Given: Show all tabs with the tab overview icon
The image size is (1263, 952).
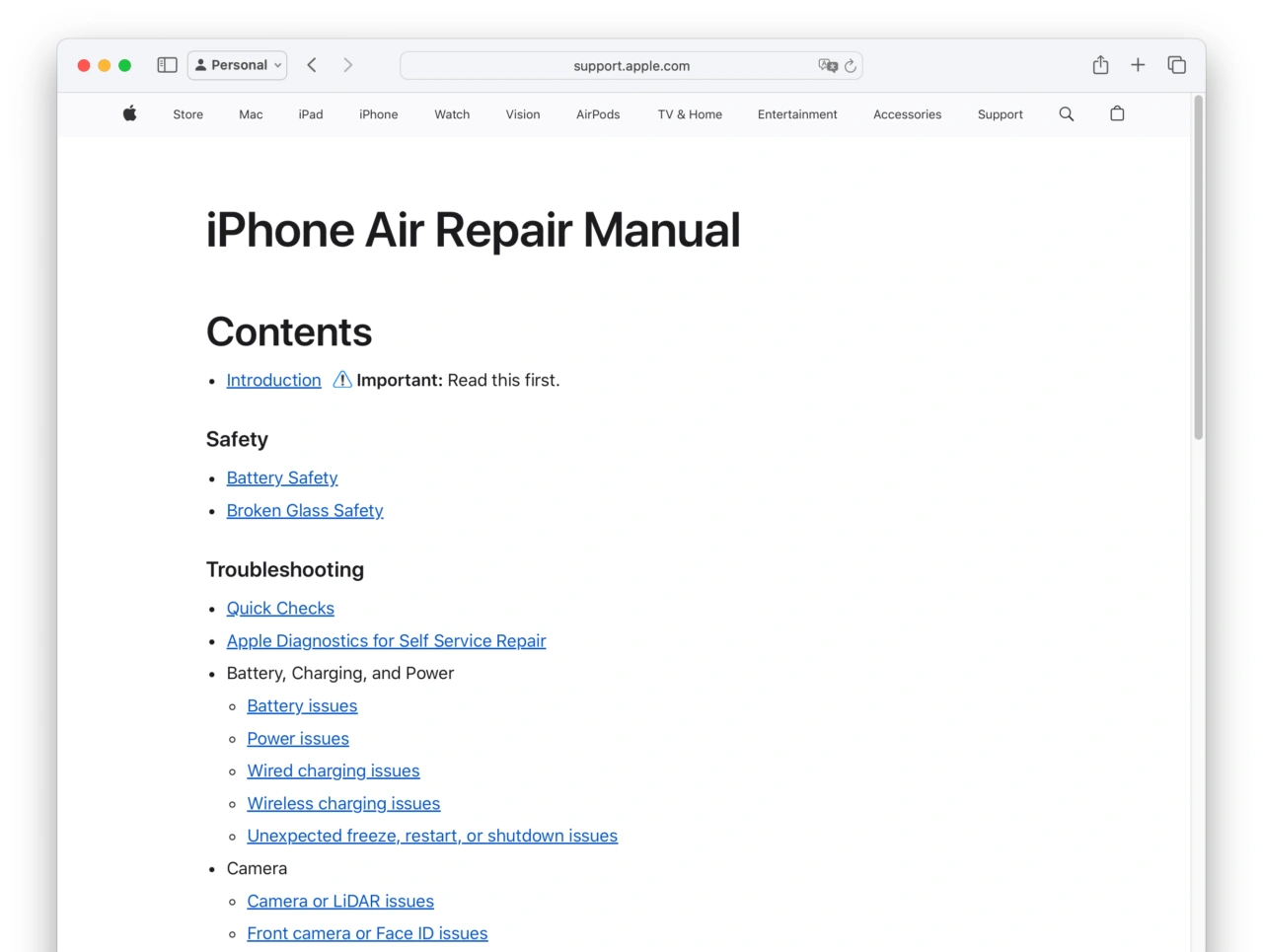Looking at the screenshot, I should click(x=1177, y=64).
